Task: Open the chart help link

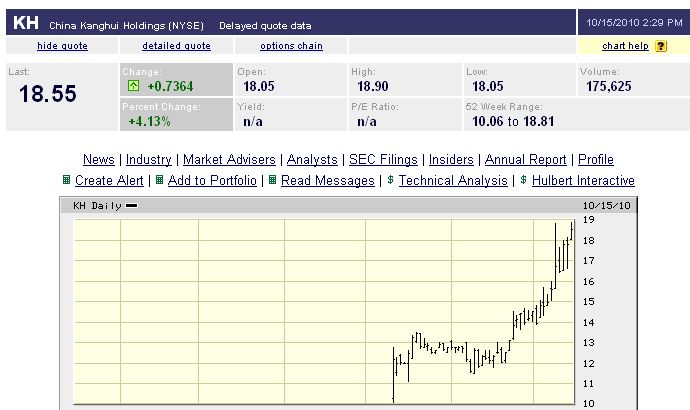Action: pyautogui.click(x=625, y=46)
